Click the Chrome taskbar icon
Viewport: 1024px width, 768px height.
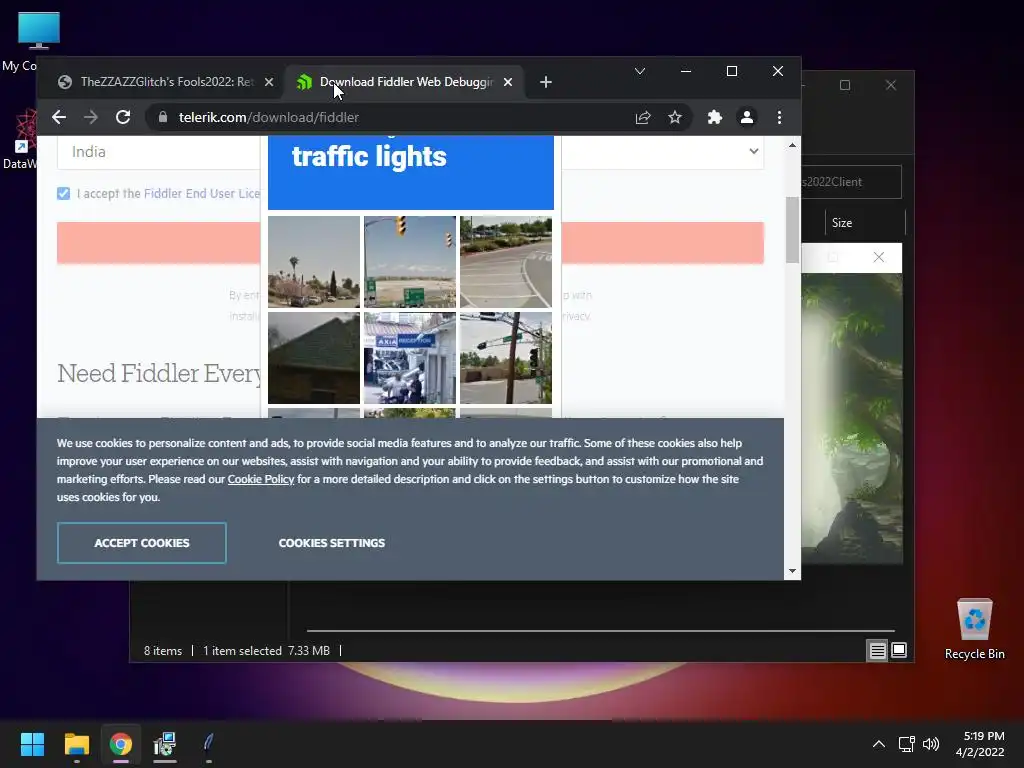click(121, 744)
